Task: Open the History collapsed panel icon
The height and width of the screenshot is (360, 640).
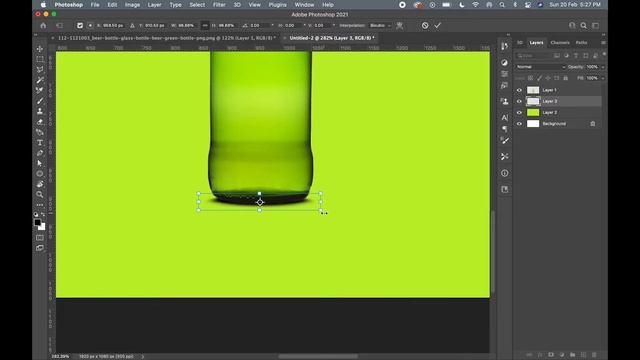Action: pos(504,46)
